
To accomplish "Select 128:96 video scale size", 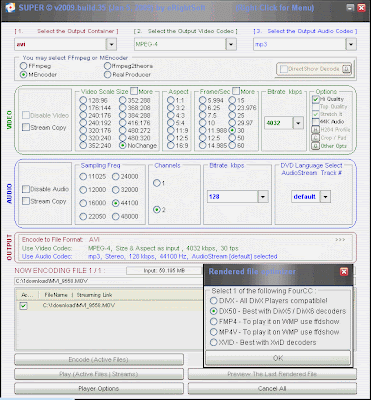I will (x=83, y=100).
